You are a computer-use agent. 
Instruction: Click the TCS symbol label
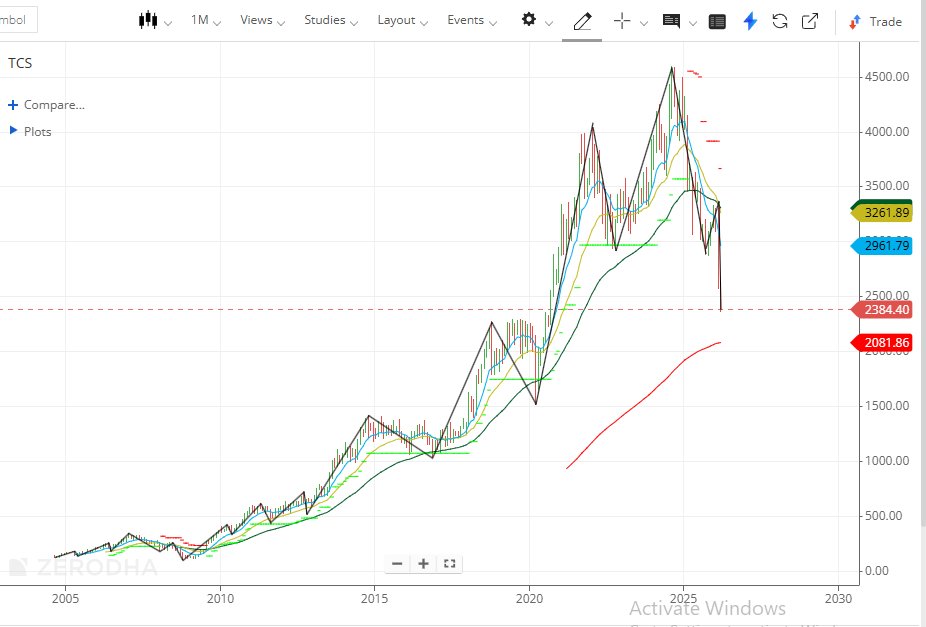(20, 63)
